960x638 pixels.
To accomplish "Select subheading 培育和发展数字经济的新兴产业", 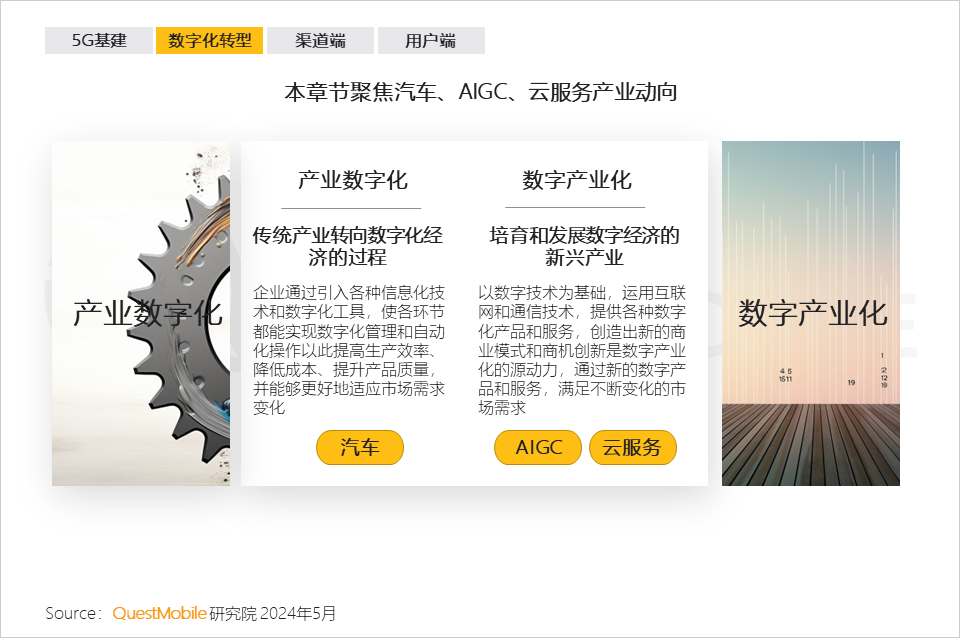I will tap(584, 246).
